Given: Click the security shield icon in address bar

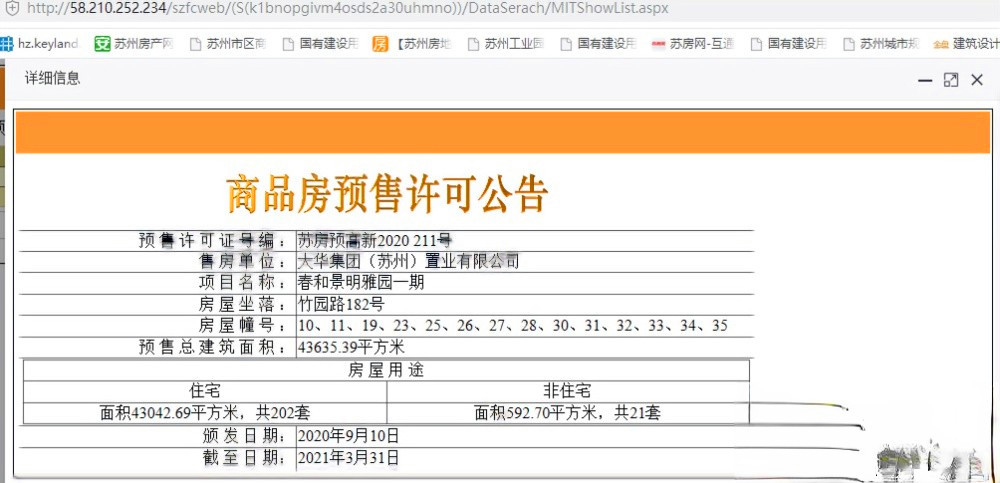Looking at the screenshot, I should tap(12, 8).
